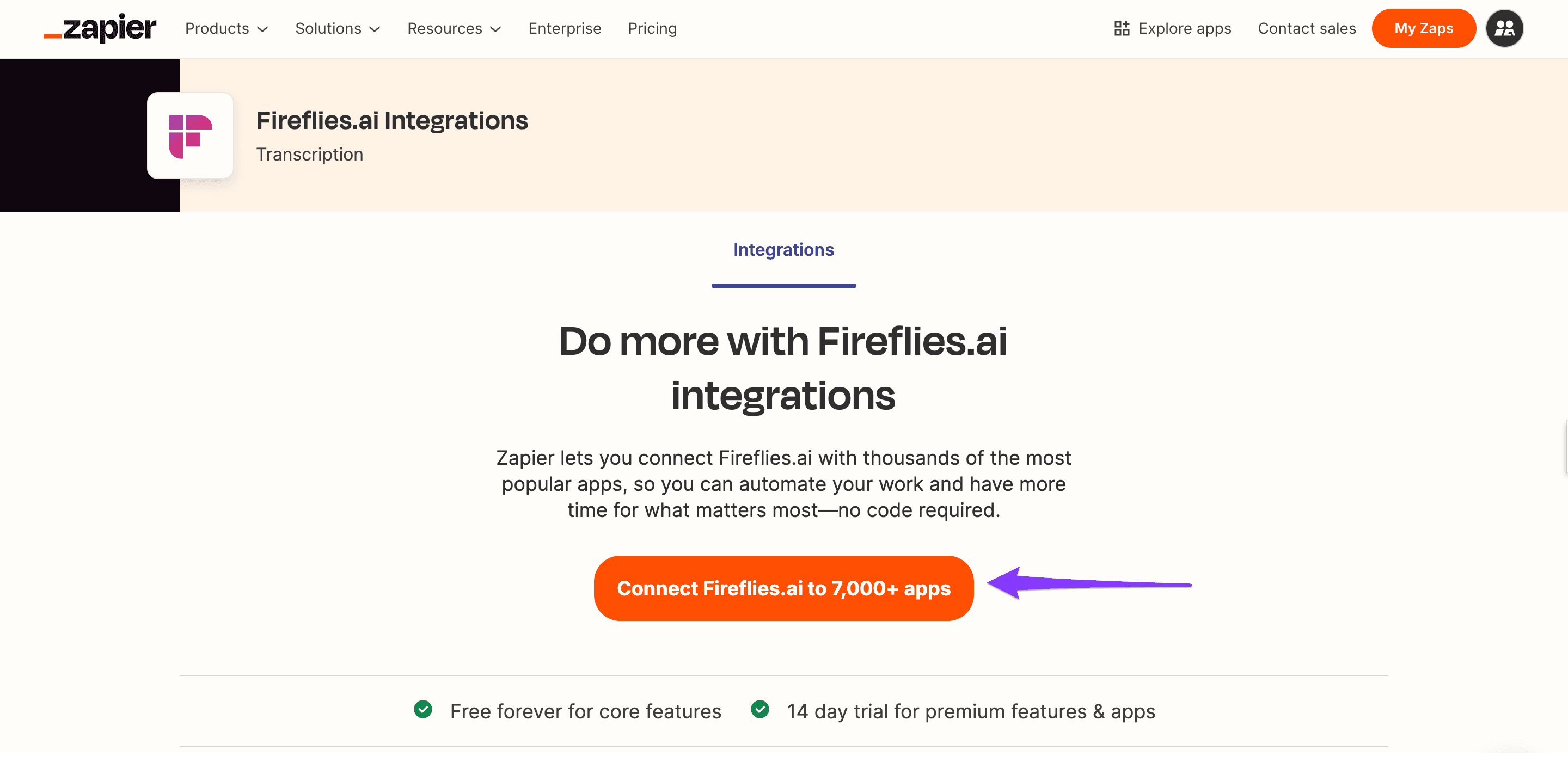Open the Contact sales link
Image resolution: width=1568 pixels, height=775 pixels.
point(1306,29)
